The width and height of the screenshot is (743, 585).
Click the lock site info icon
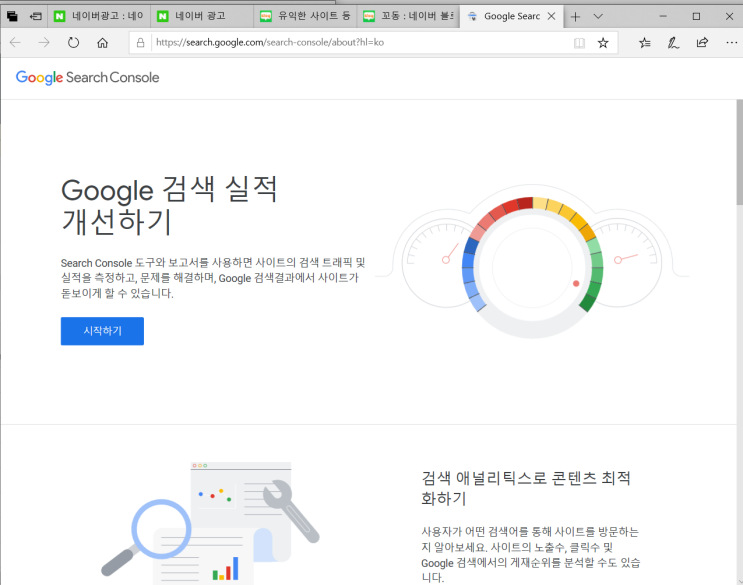pos(140,43)
